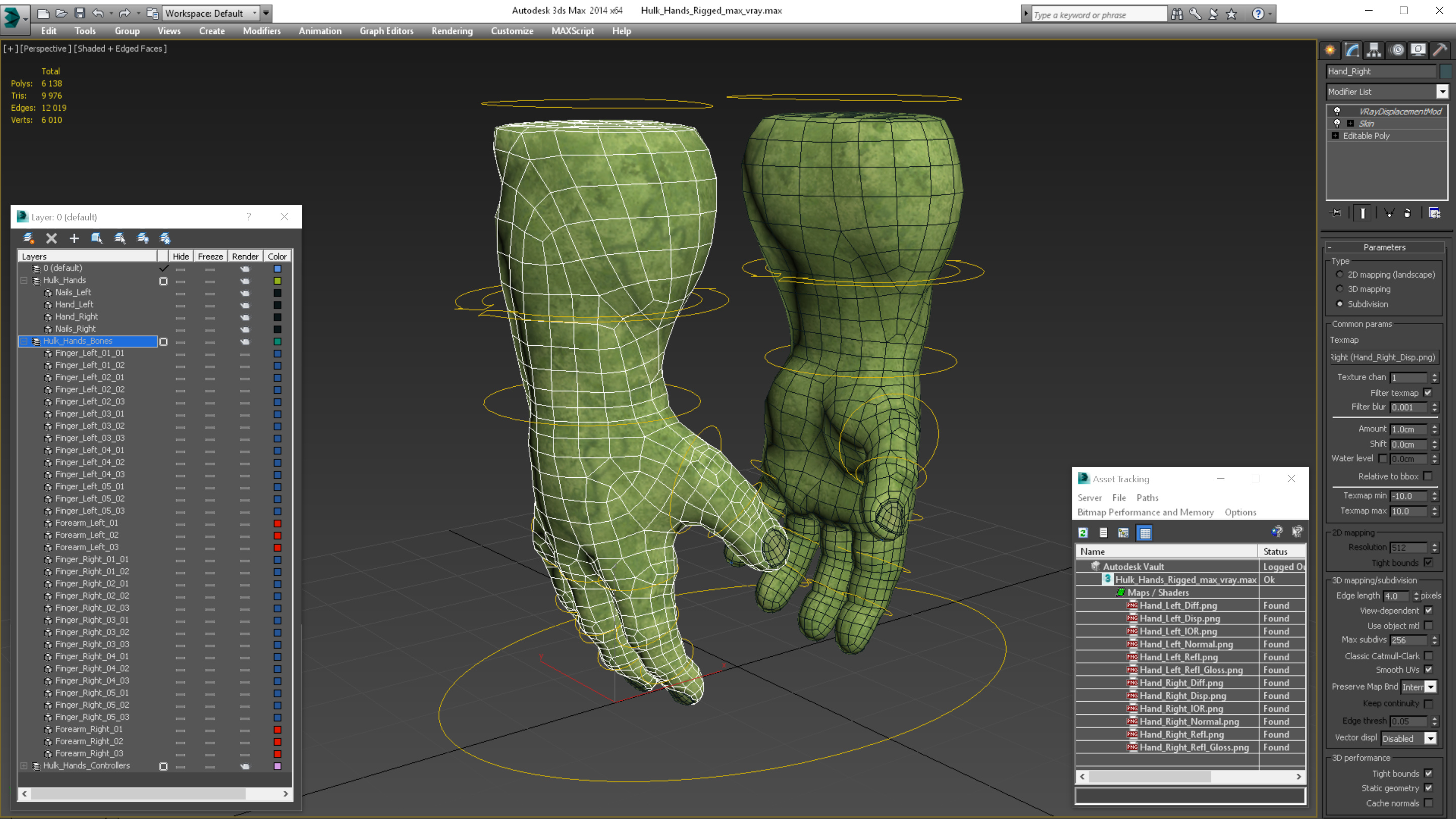Enable Water level checkbox

coord(1382,459)
